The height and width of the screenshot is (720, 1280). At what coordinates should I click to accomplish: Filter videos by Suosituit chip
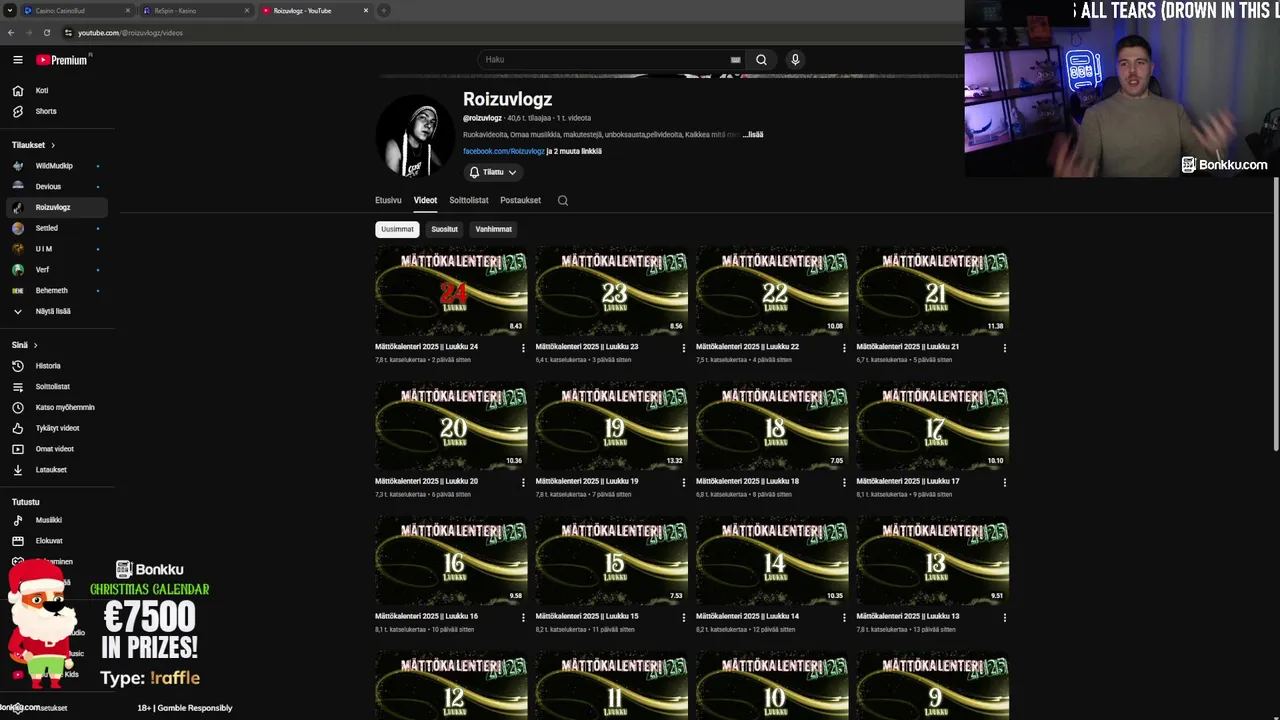point(444,229)
